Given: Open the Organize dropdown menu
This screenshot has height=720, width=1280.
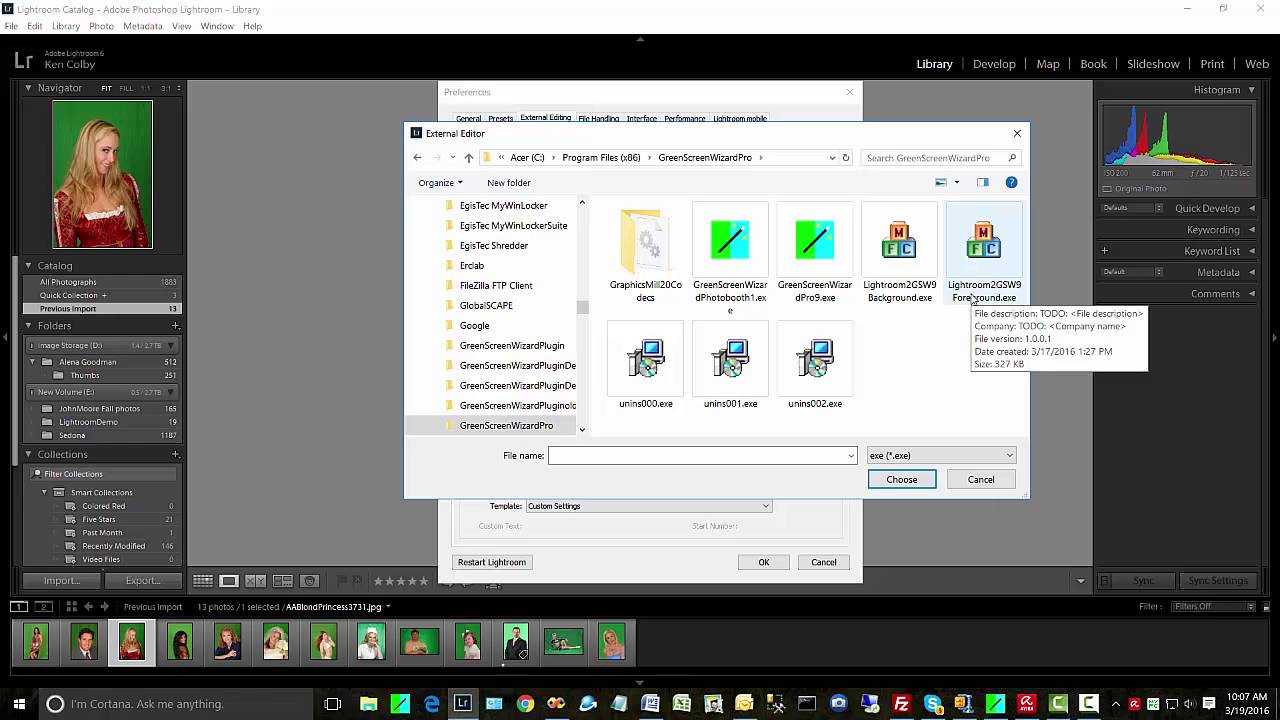Looking at the screenshot, I should point(440,182).
